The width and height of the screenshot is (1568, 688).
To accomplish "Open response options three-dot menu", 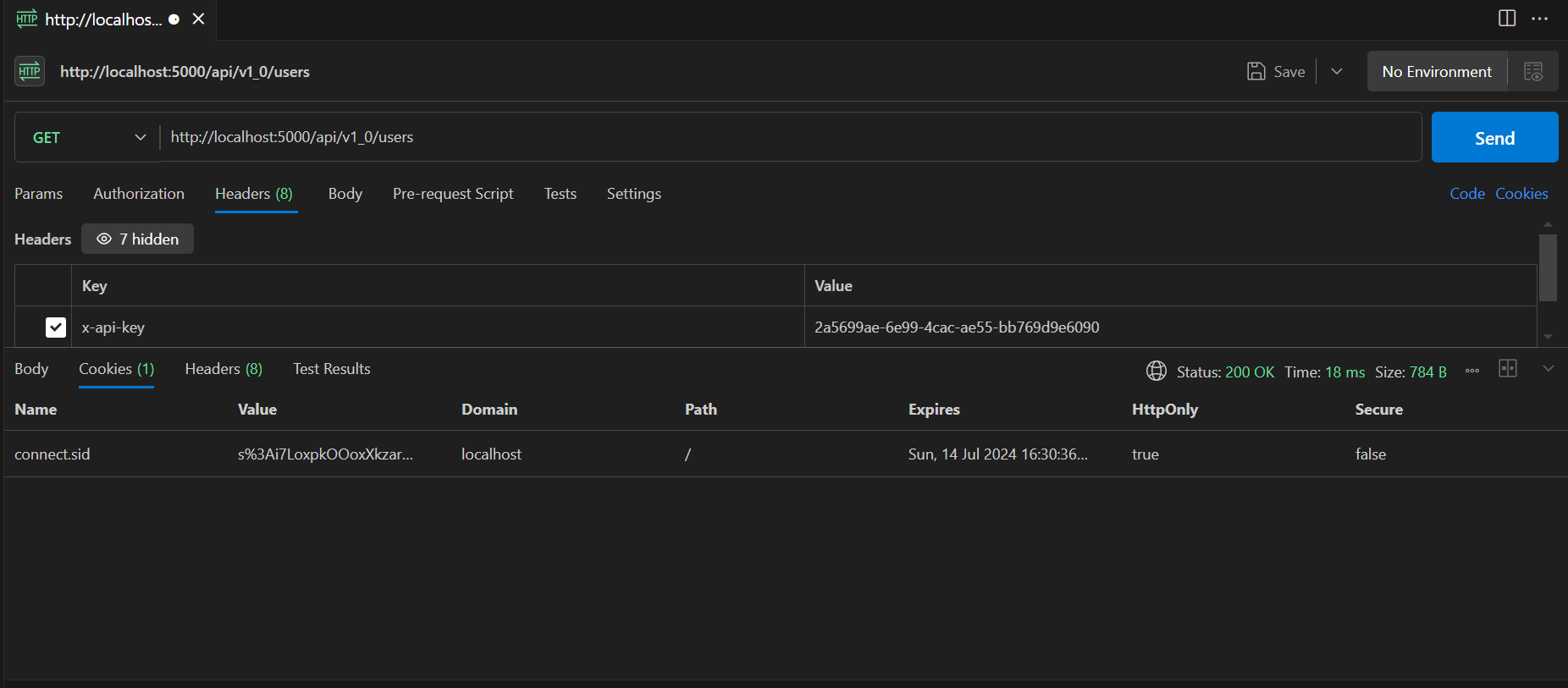I will (x=1472, y=371).
